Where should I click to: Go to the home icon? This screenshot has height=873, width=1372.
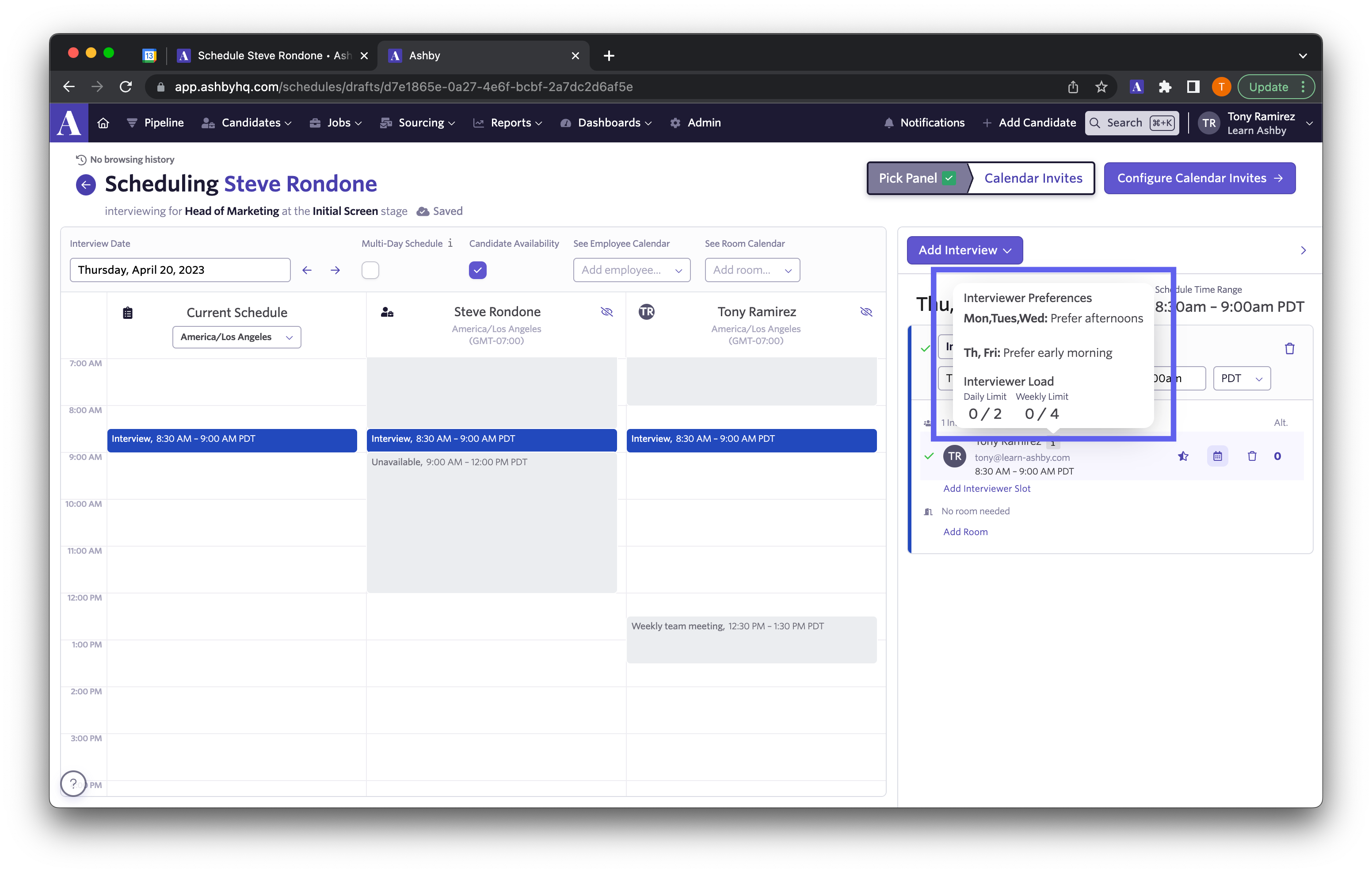click(103, 123)
